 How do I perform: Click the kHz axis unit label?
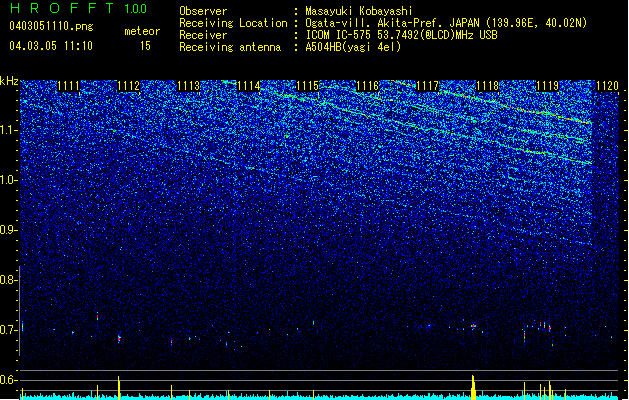[9, 81]
